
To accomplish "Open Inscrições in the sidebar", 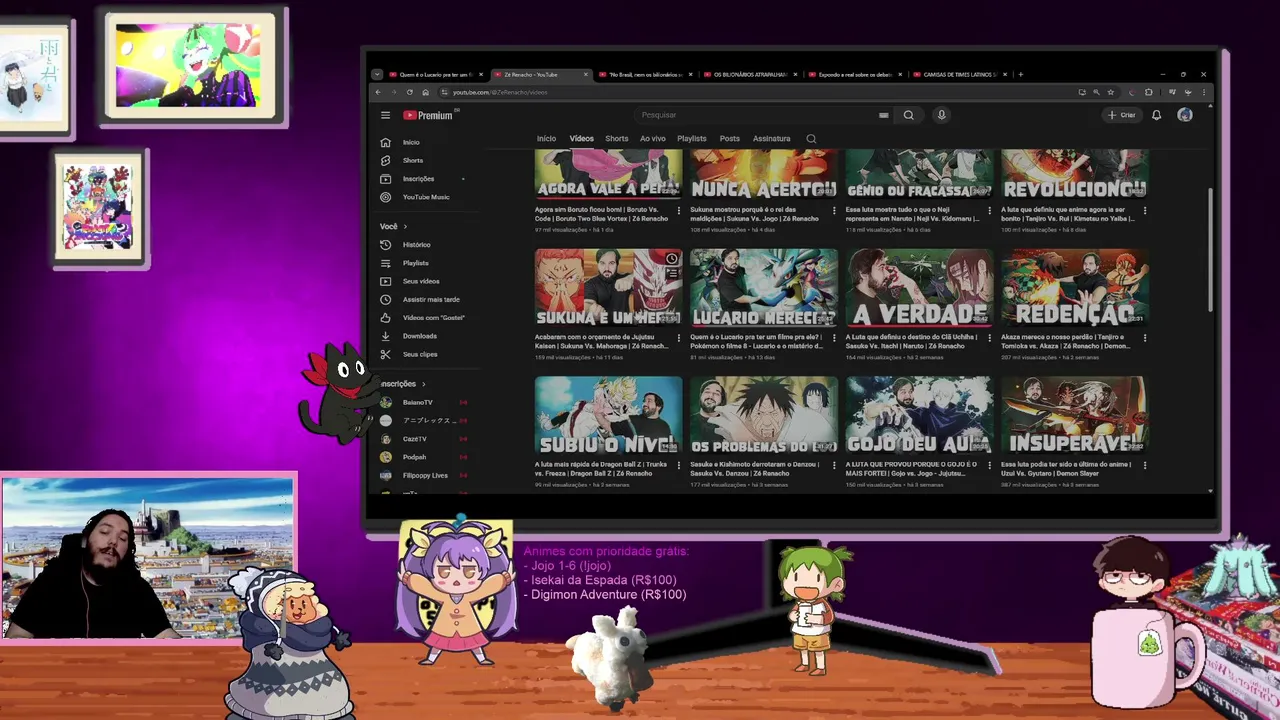I will [x=420, y=178].
